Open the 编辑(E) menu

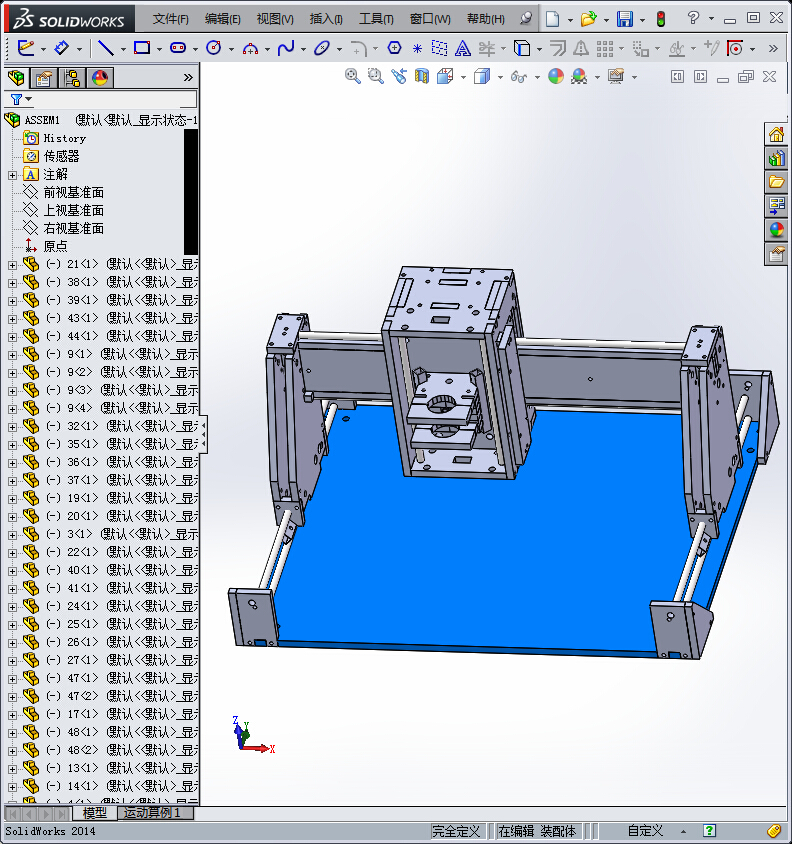[x=223, y=19]
